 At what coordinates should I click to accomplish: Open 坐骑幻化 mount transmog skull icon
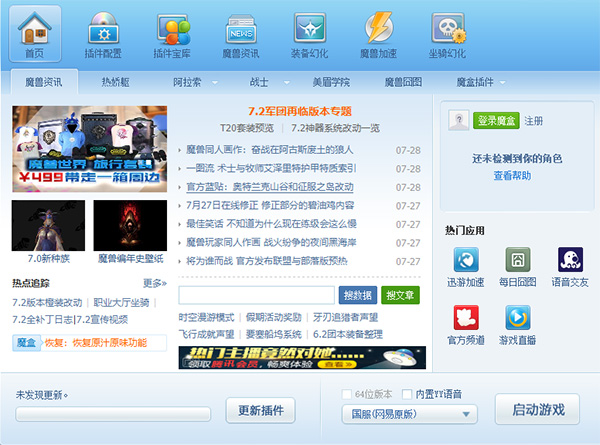[x=447, y=34]
